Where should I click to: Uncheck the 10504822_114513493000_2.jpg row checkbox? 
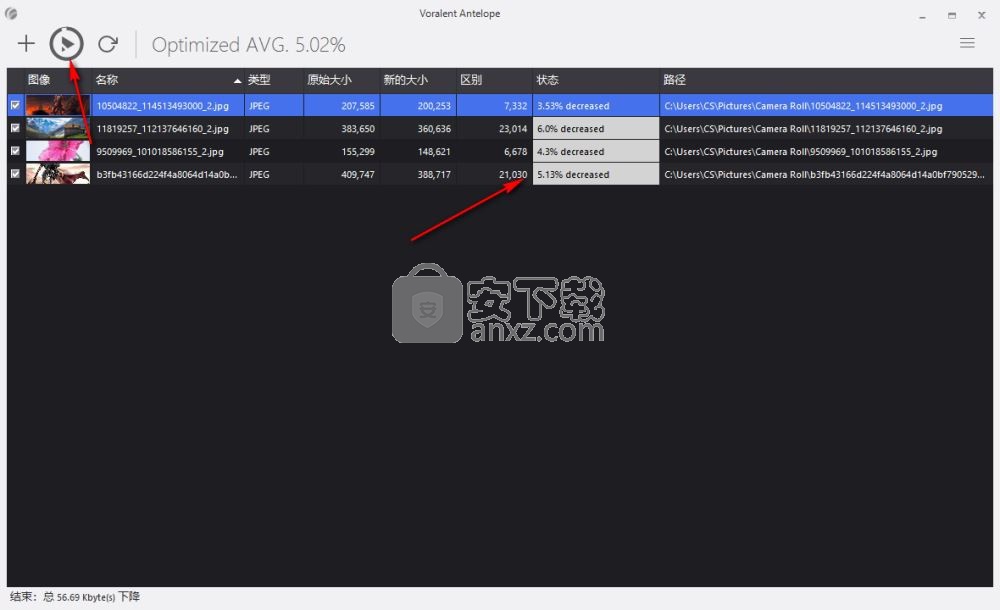(x=15, y=105)
